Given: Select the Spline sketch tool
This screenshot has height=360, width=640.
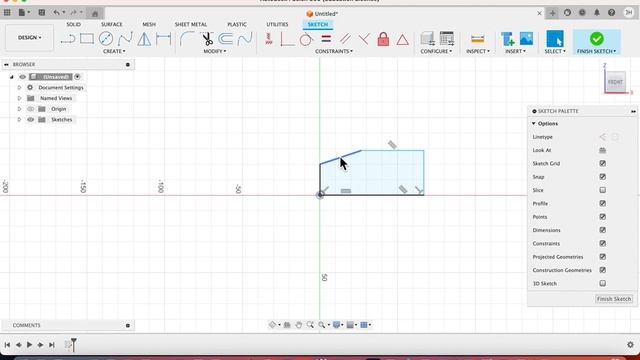Looking at the screenshot, I should 125,39.
